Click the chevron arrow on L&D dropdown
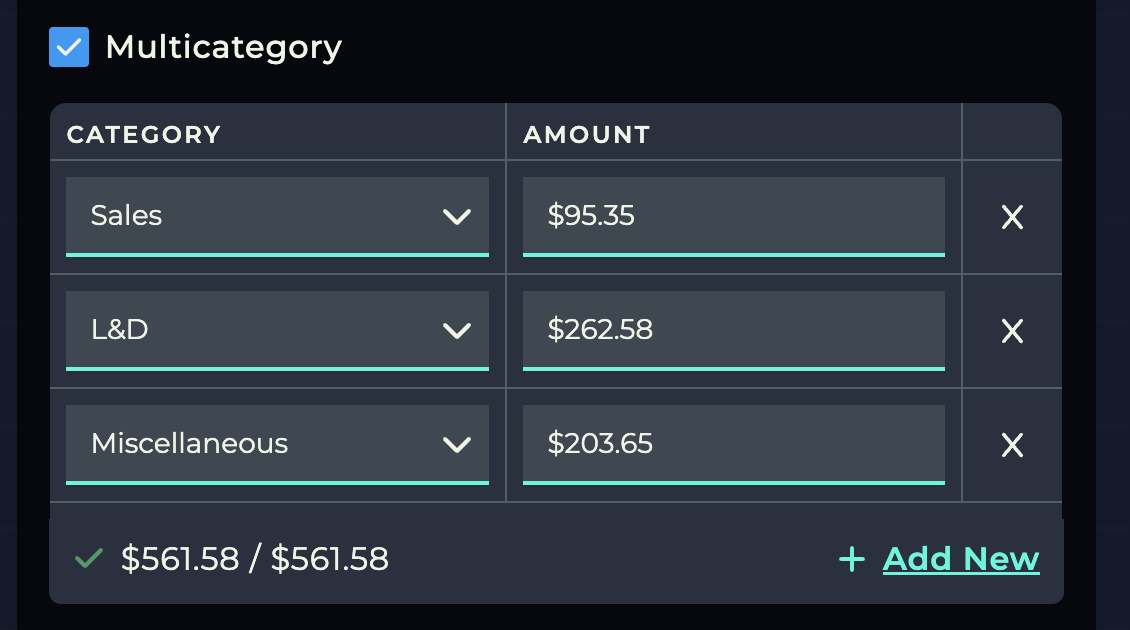 click(457, 330)
